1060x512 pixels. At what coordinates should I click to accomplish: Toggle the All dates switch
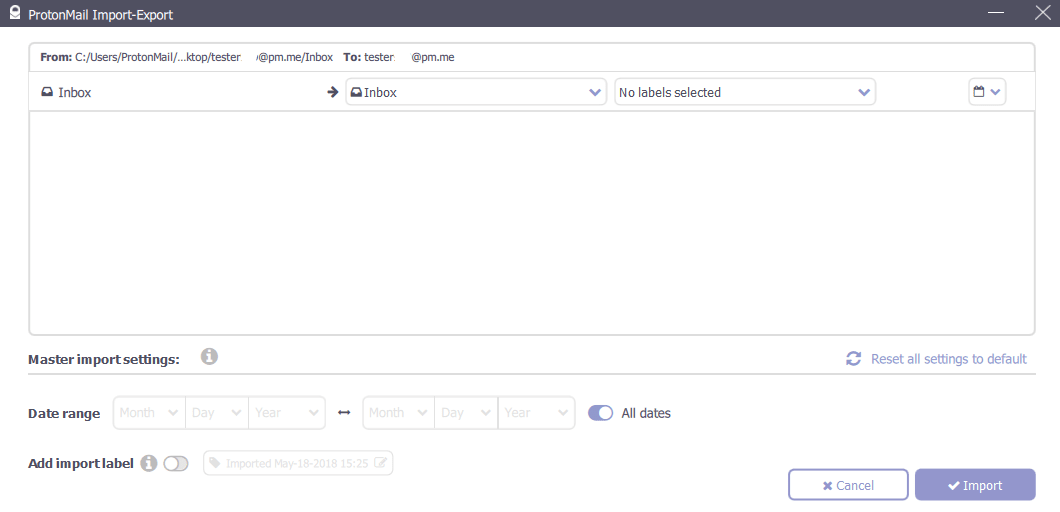[600, 413]
